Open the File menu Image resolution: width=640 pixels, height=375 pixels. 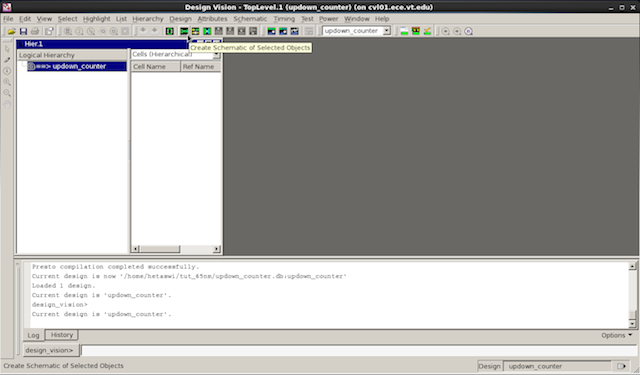pos(8,19)
